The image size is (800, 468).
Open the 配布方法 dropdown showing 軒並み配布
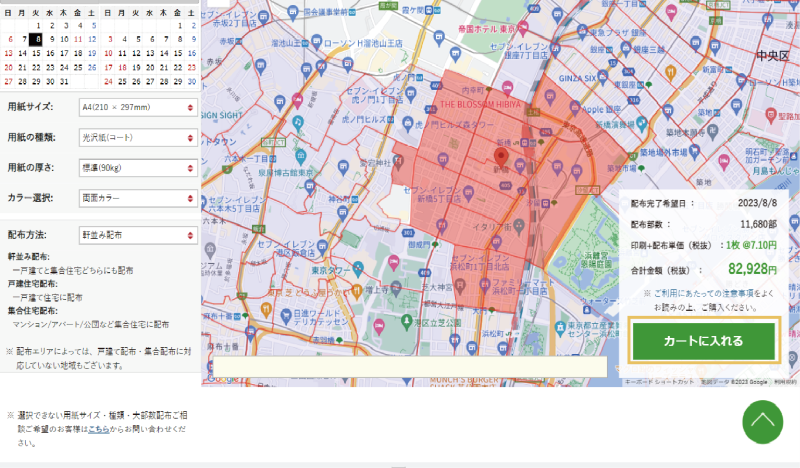coord(138,235)
